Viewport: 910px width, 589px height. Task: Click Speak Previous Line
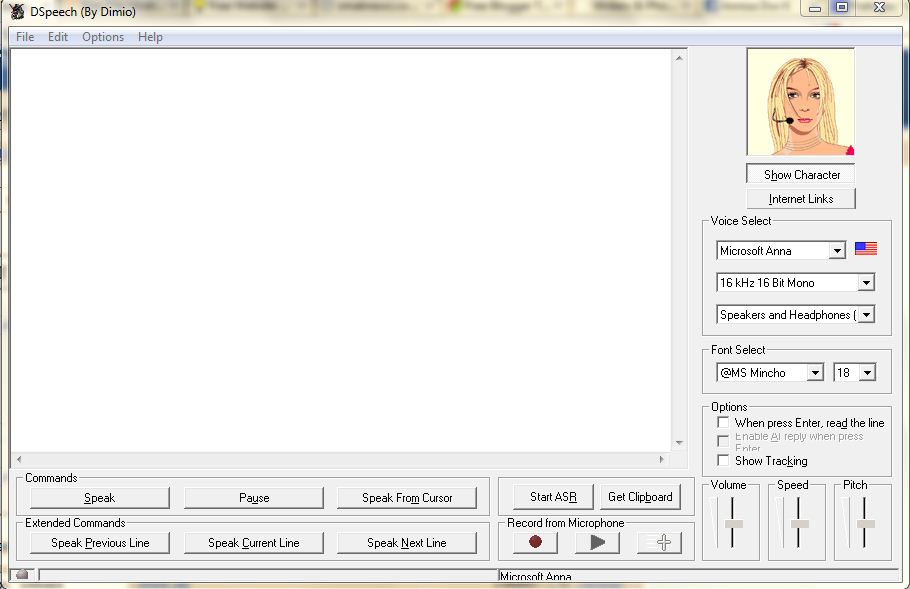tap(100, 543)
